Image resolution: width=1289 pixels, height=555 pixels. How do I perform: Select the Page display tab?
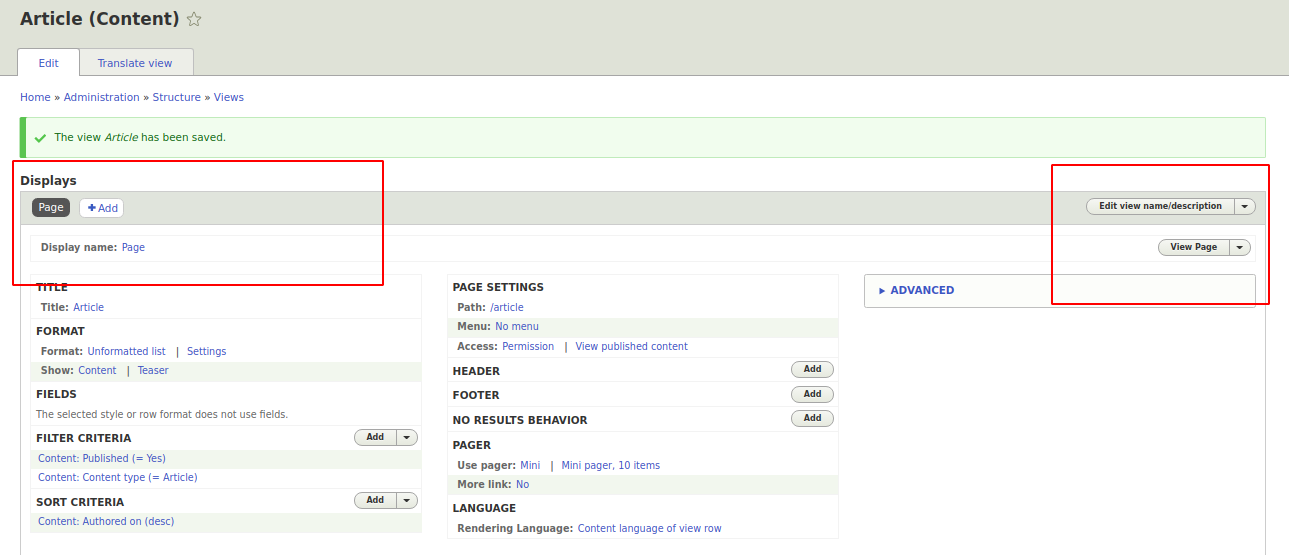click(x=51, y=208)
